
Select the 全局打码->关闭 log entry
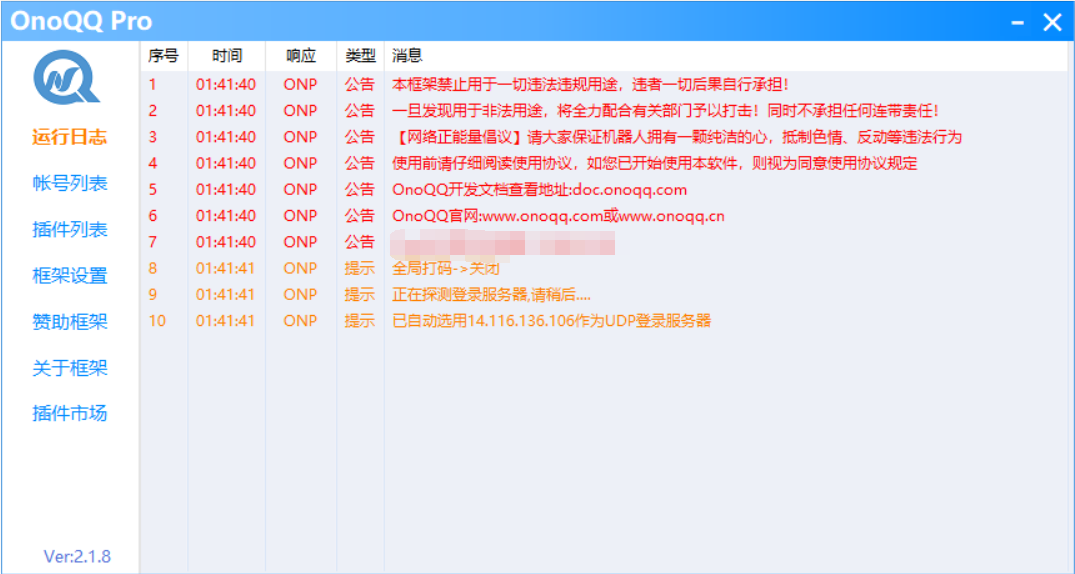[446, 268]
